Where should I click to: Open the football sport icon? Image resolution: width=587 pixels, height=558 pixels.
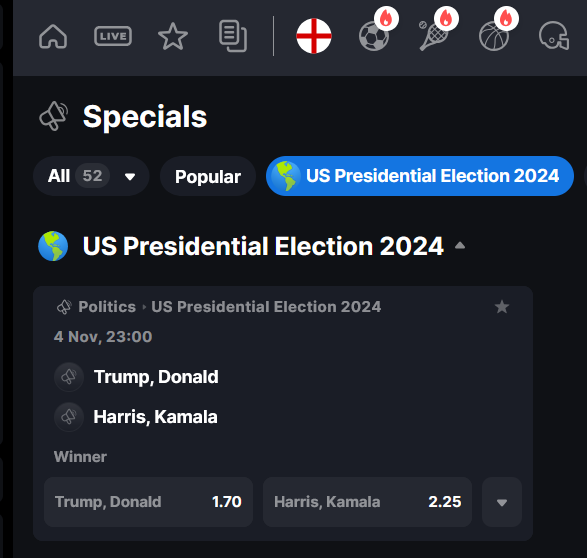pyautogui.click(x=374, y=36)
